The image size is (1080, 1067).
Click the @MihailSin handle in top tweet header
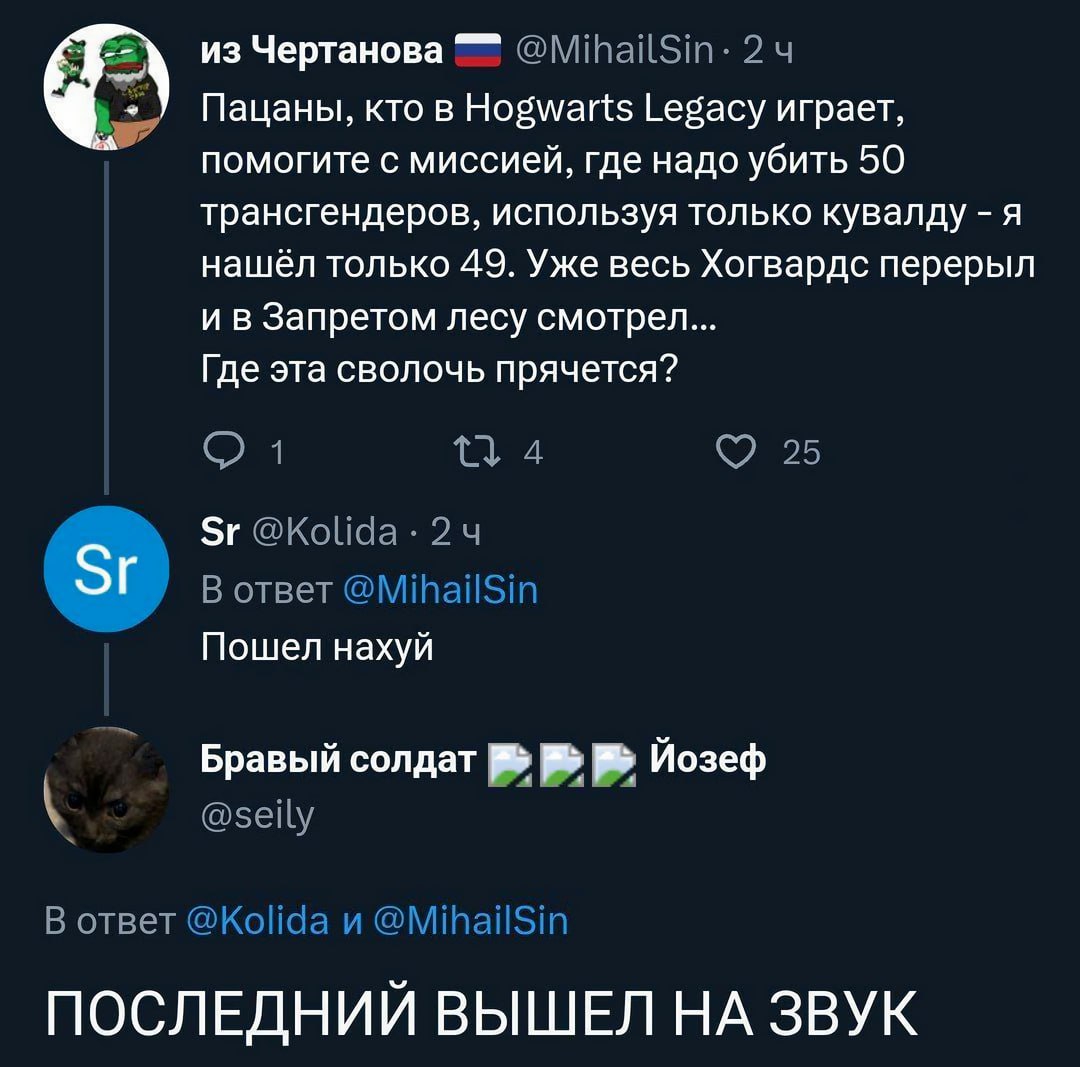614,49
